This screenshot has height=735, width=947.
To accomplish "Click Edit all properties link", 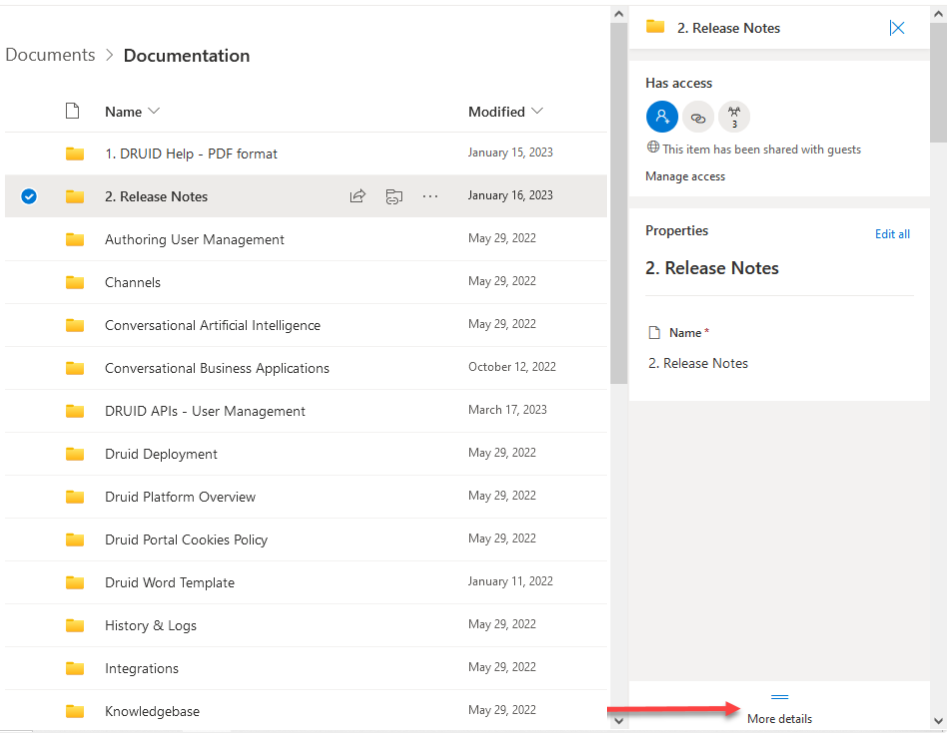I will (892, 234).
